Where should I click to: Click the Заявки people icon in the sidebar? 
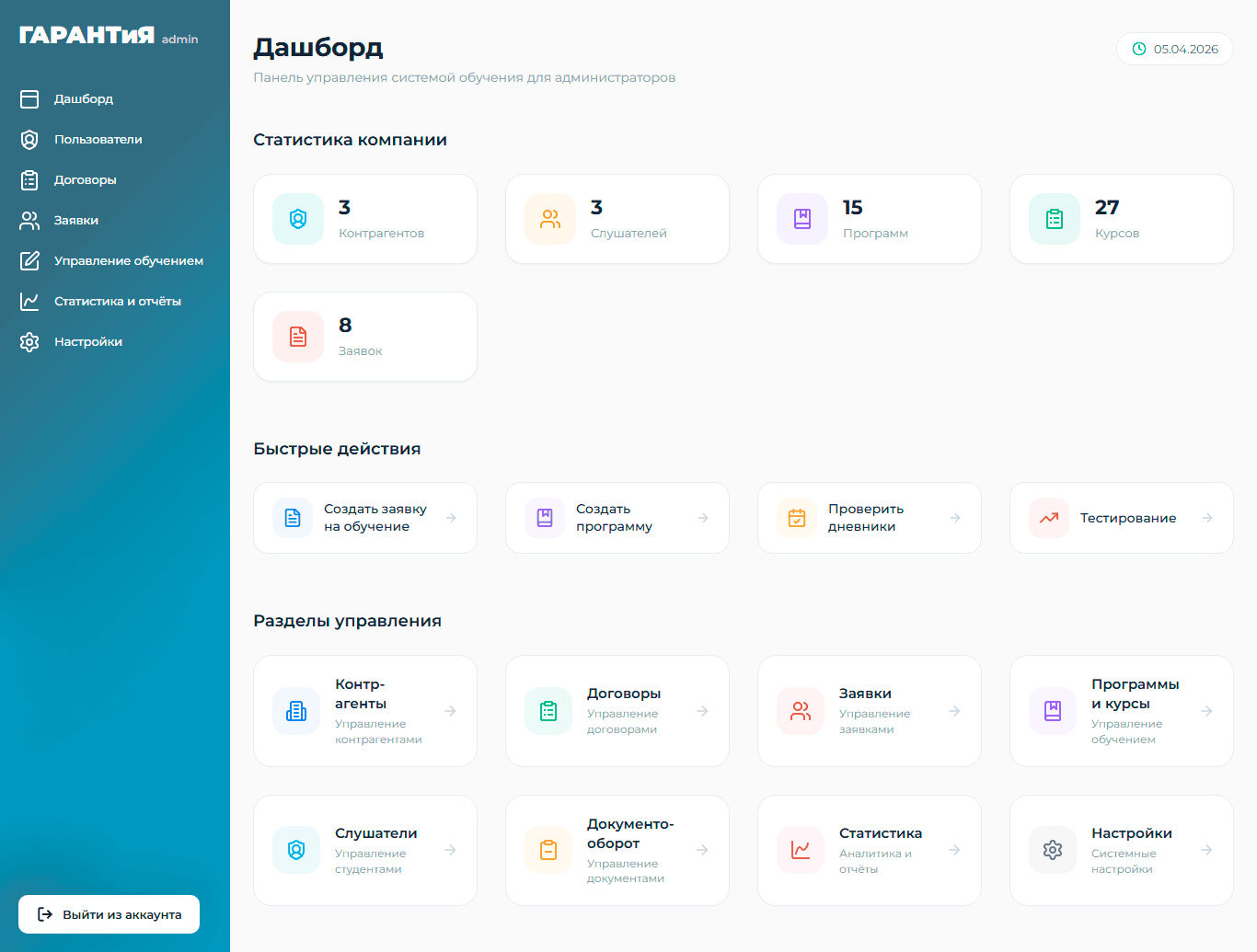[29, 220]
